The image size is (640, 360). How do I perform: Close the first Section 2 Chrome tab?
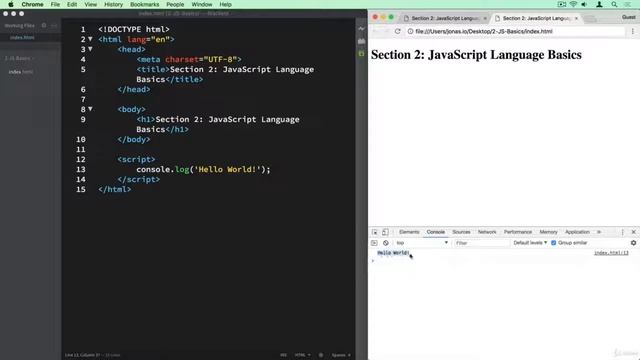[x=485, y=18]
